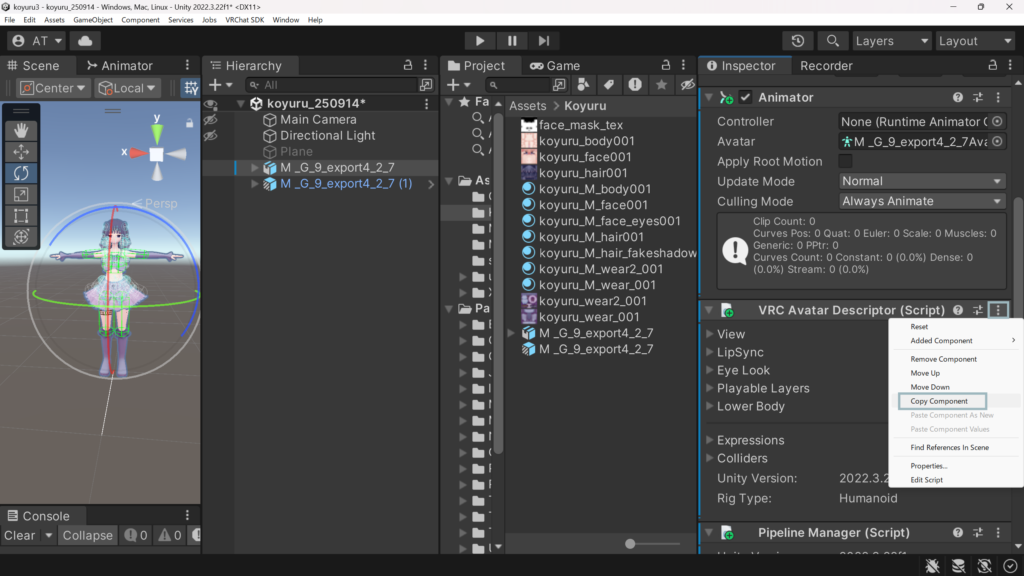1024x576 pixels.
Task: Open the Layout dropdown
Action: [x=975, y=40]
